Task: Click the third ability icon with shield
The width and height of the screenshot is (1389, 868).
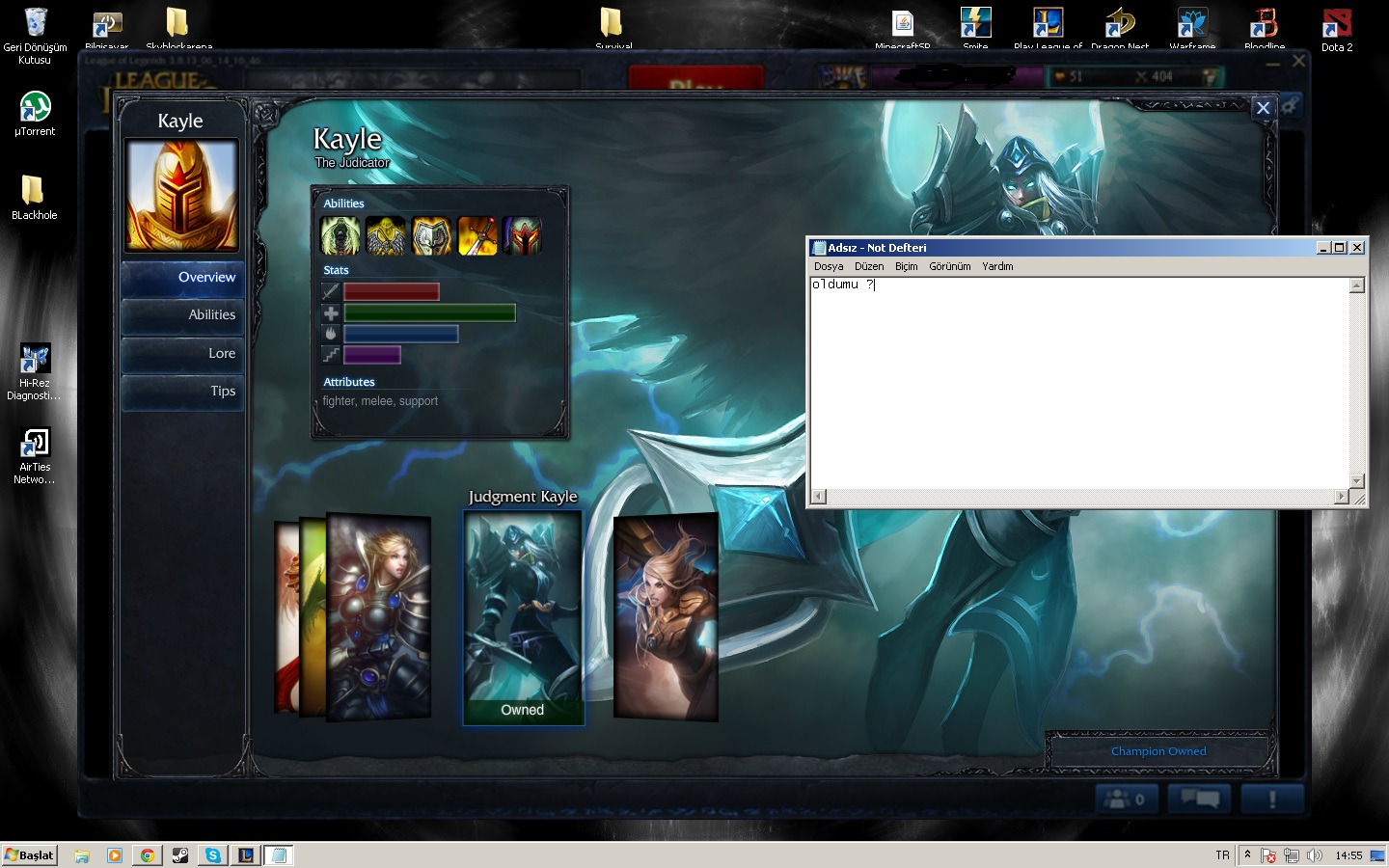Action: coord(431,236)
